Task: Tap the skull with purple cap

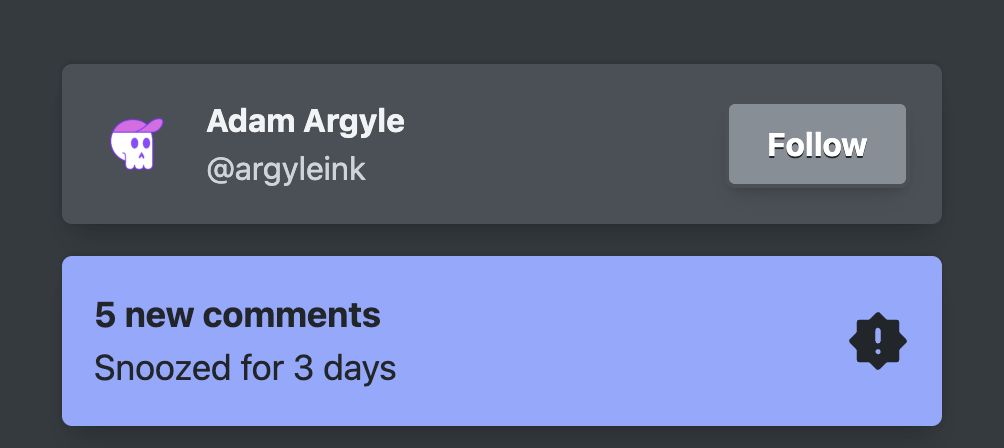Action: [136, 144]
